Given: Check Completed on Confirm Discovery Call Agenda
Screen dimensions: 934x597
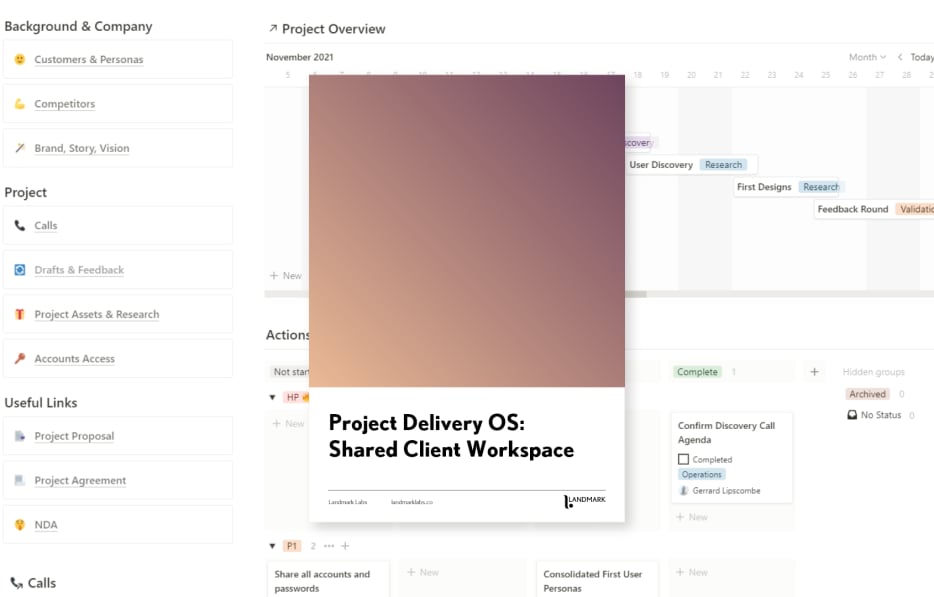Looking at the screenshot, I should click(x=684, y=459).
